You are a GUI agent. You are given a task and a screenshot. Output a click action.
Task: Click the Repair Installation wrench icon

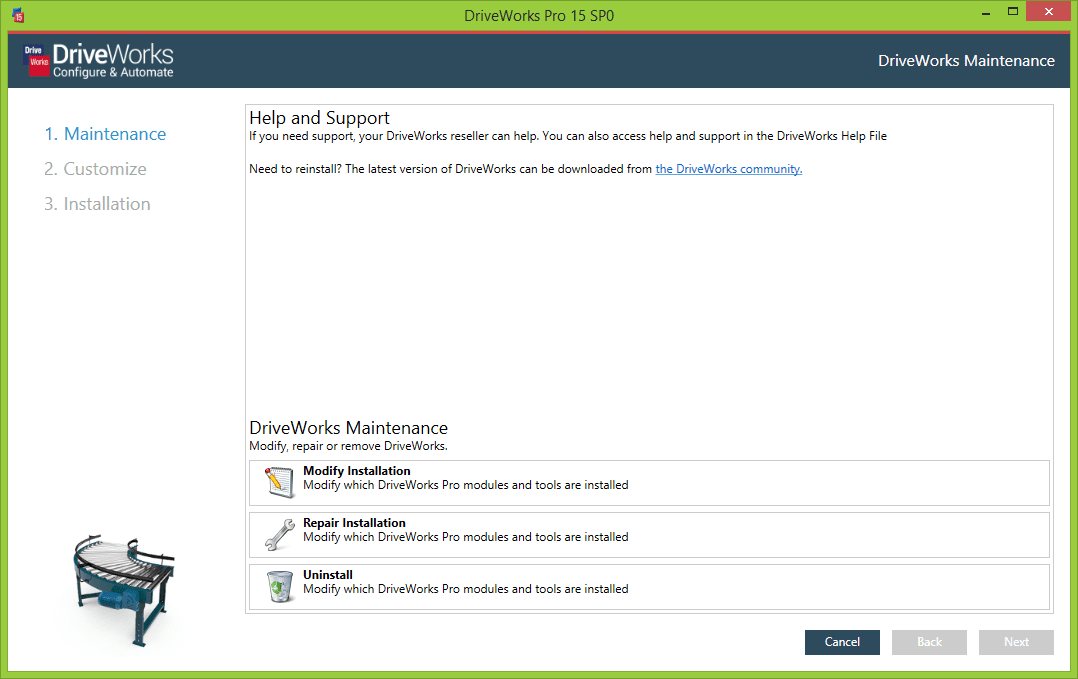pos(279,534)
